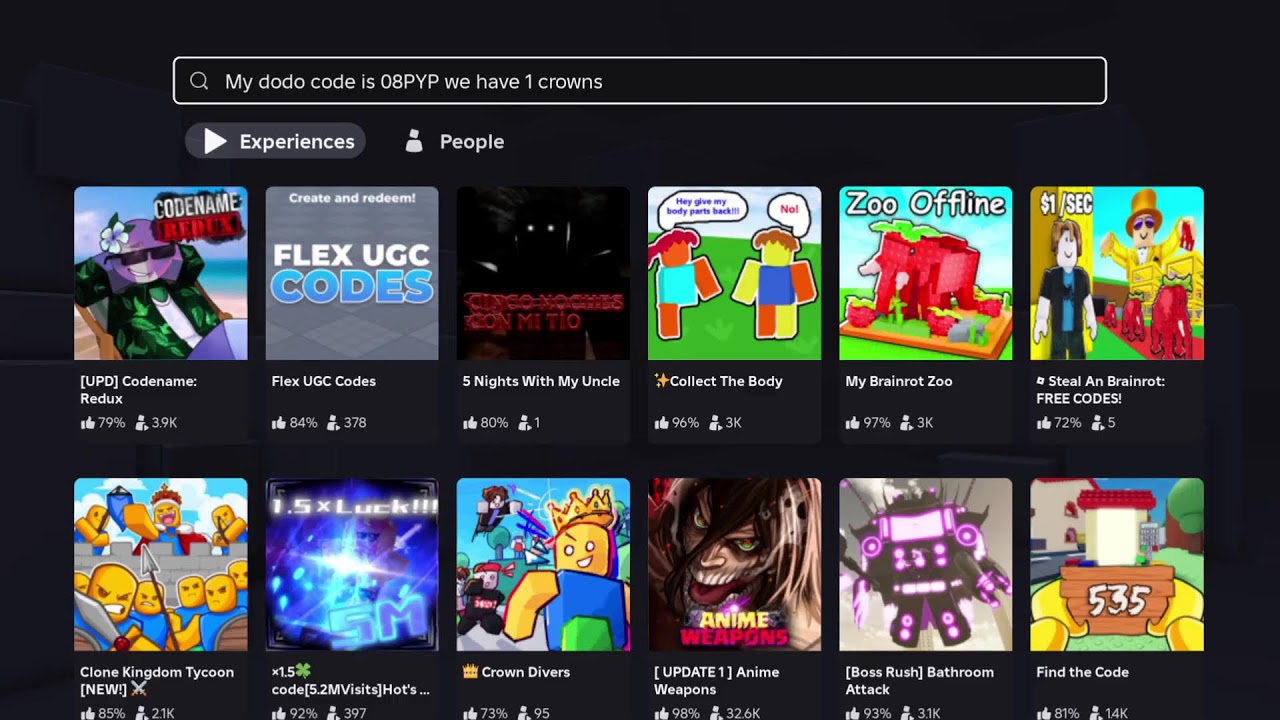This screenshot has width=1280, height=720.
Task: Click the 'My Brainrot Zoo' title text
Action: [899, 381]
